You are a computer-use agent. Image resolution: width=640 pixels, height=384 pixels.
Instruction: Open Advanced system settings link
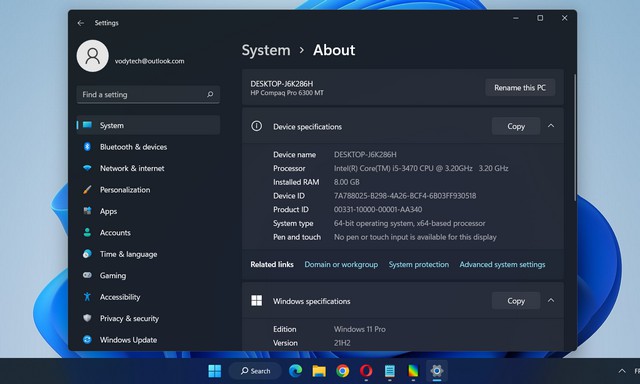[x=502, y=264]
